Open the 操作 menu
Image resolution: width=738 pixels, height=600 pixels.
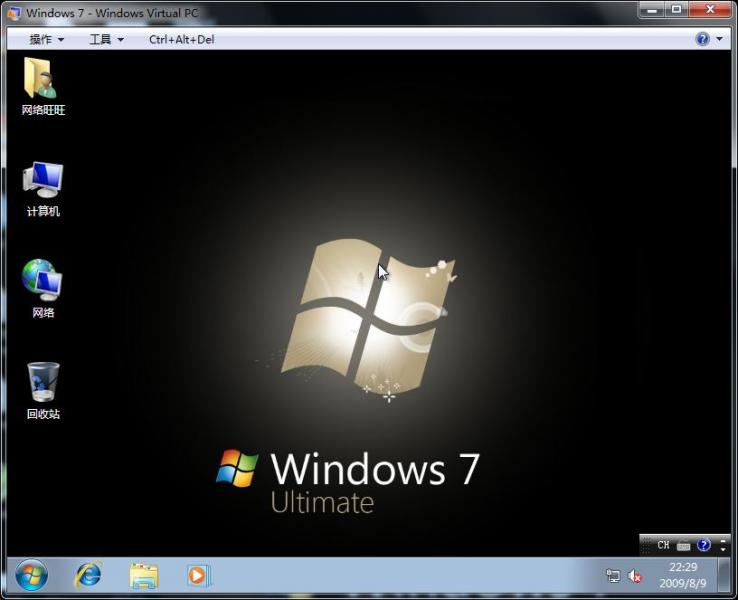pyautogui.click(x=47, y=40)
